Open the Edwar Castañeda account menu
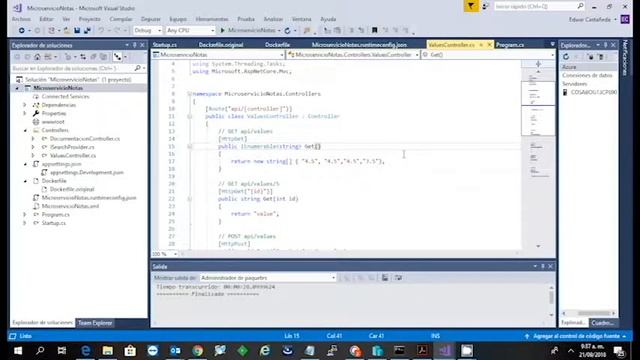 pyautogui.click(x=593, y=20)
